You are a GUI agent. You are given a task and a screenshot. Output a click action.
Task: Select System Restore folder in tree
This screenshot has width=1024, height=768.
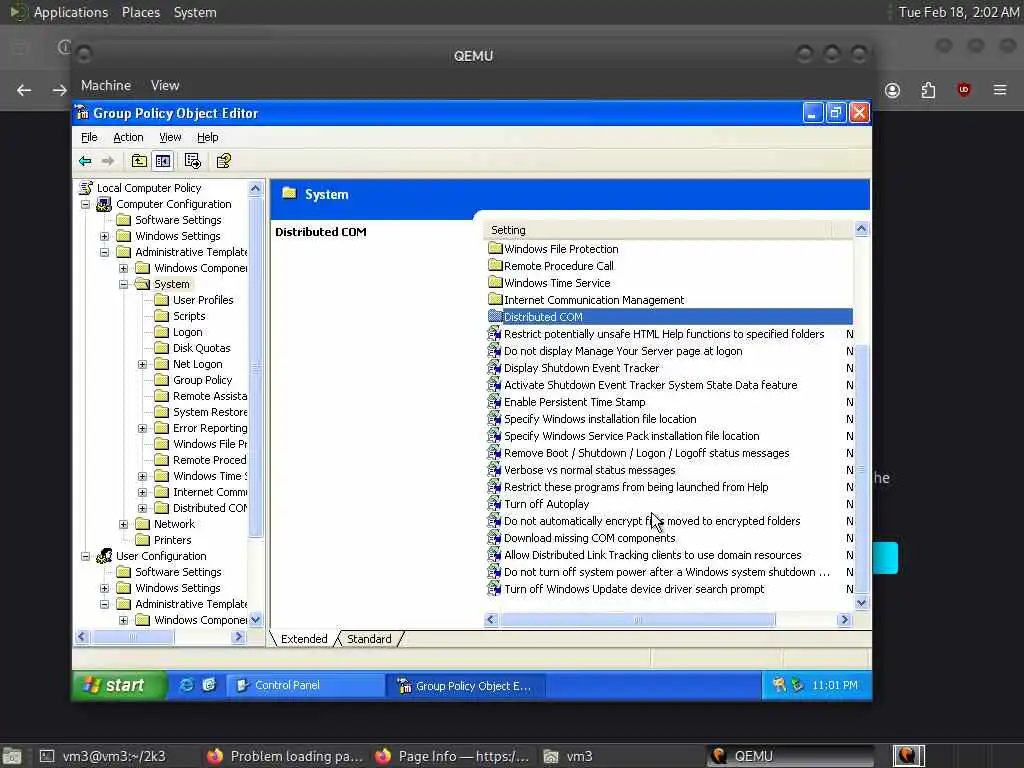coord(209,412)
